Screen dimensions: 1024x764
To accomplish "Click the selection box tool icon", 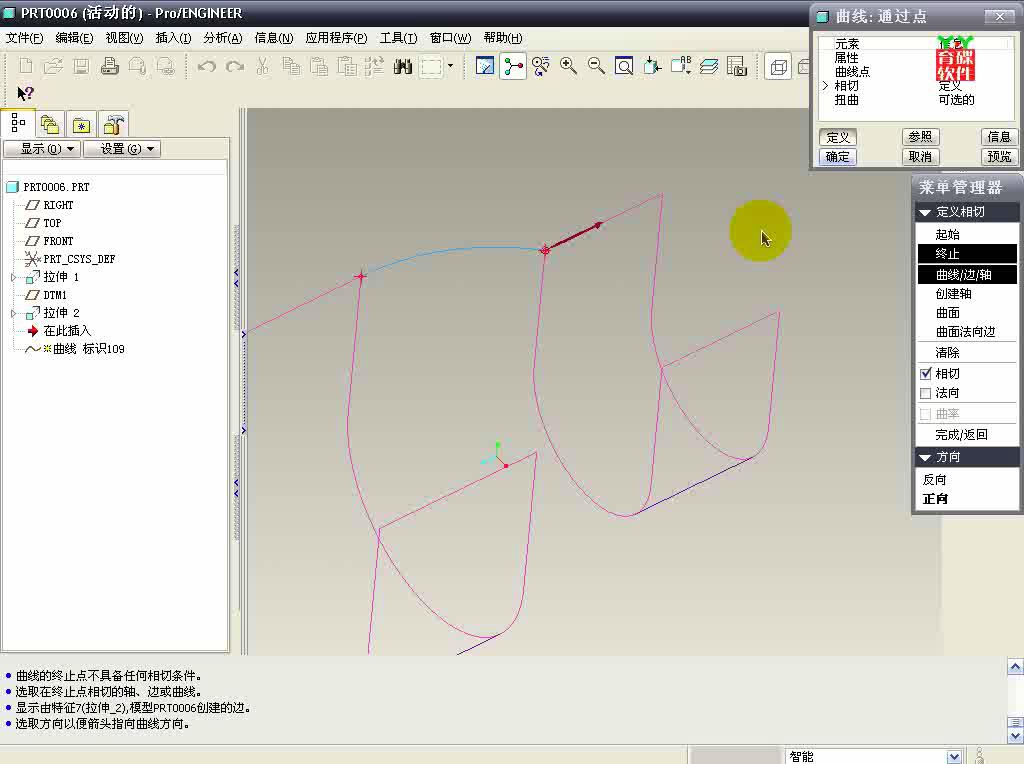I will (x=431, y=67).
